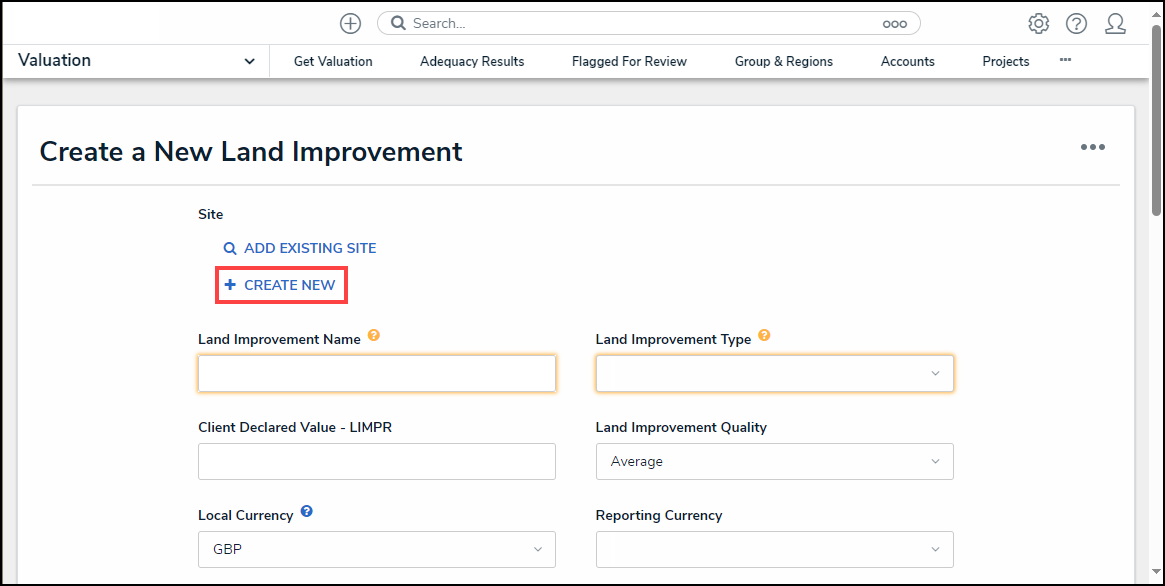Click the scrollbar down arrow
Image resolution: width=1165 pixels, height=586 pixels.
(1157, 571)
